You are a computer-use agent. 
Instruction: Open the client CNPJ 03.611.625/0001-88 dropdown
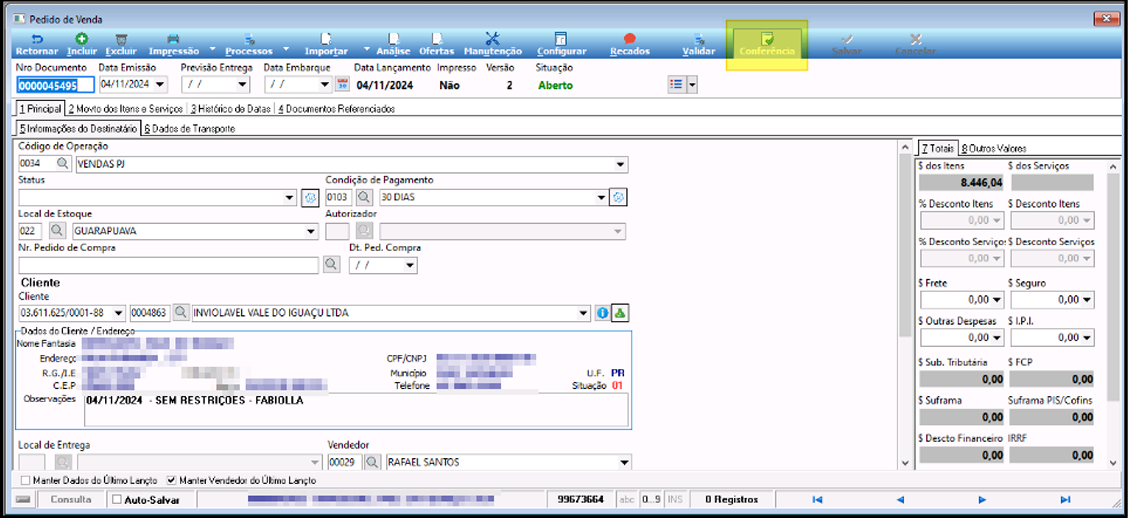(x=119, y=313)
